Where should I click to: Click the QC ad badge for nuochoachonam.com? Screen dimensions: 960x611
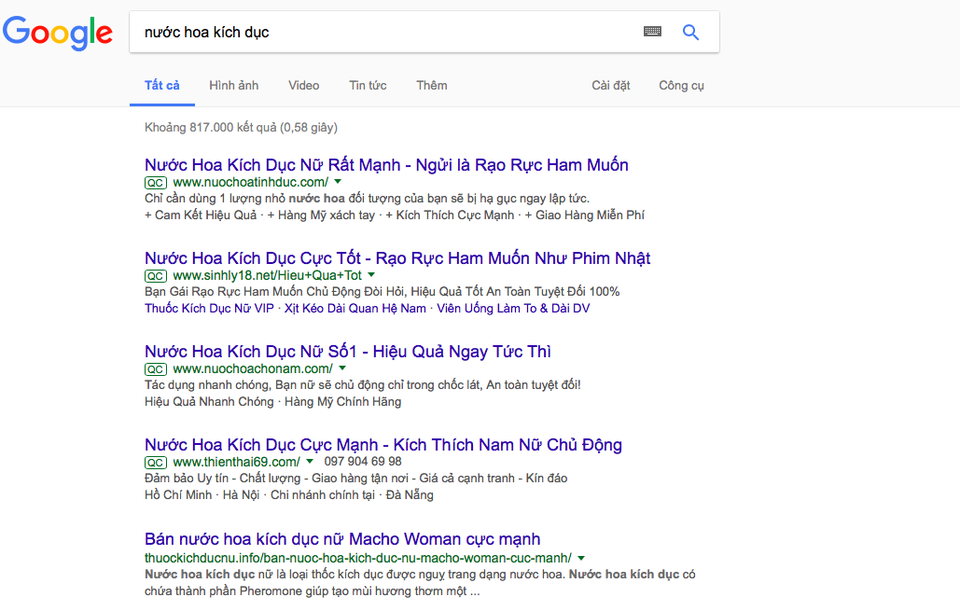click(x=156, y=369)
